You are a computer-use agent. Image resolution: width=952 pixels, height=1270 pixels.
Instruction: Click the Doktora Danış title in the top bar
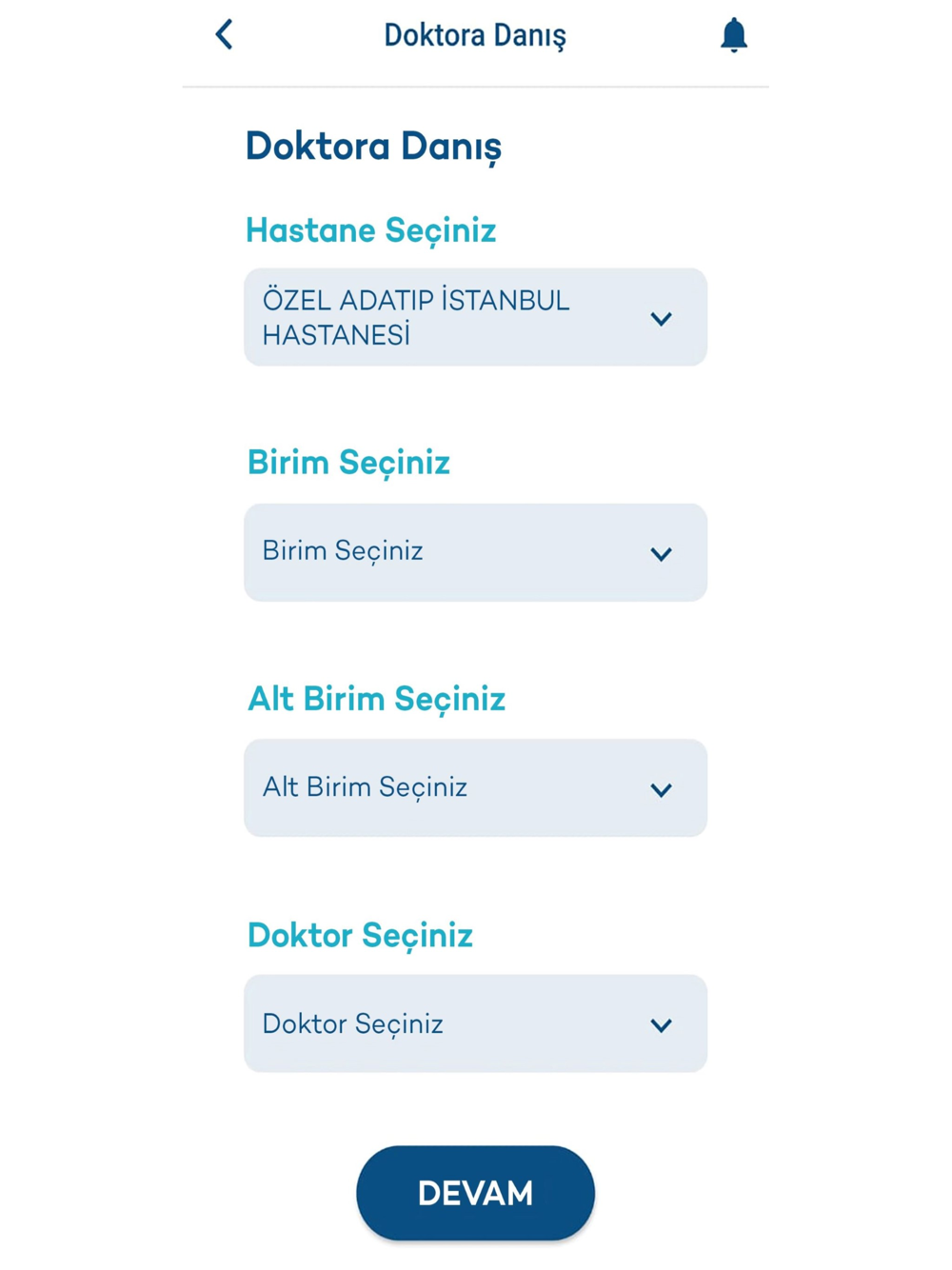point(475,35)
